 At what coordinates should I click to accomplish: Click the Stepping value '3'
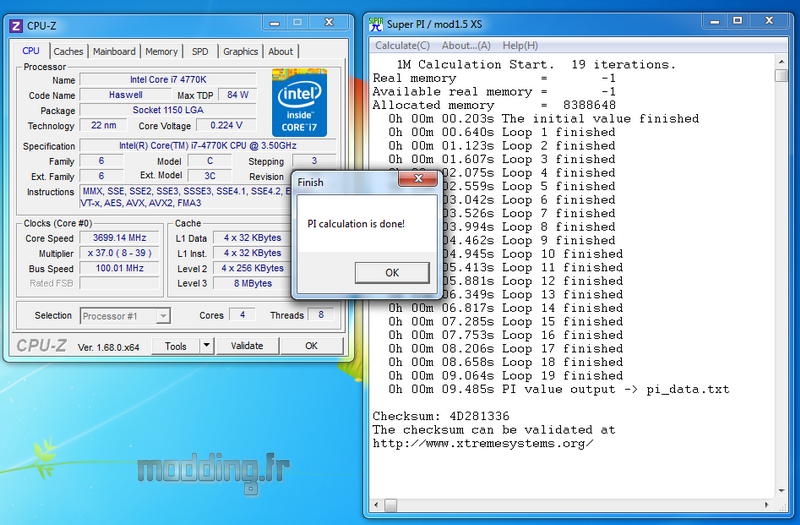click(314, 161)
